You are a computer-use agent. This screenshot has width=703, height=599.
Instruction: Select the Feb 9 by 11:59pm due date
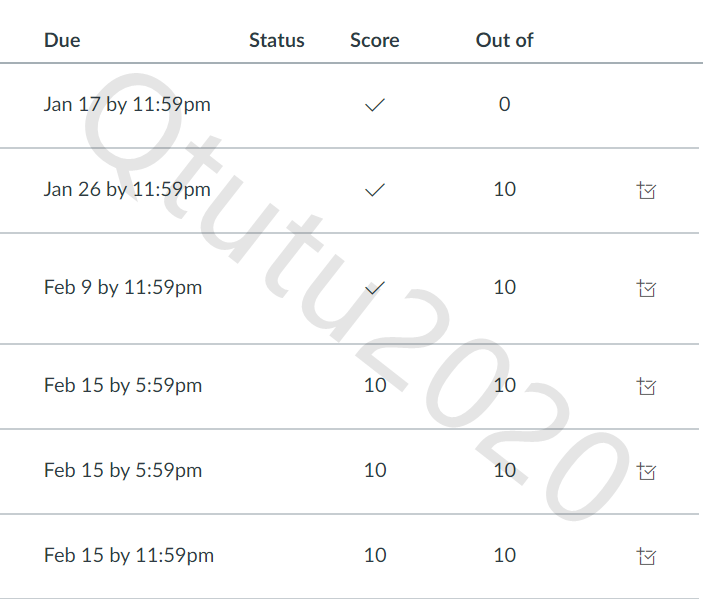pyautogui.click(x=123, y=288)
